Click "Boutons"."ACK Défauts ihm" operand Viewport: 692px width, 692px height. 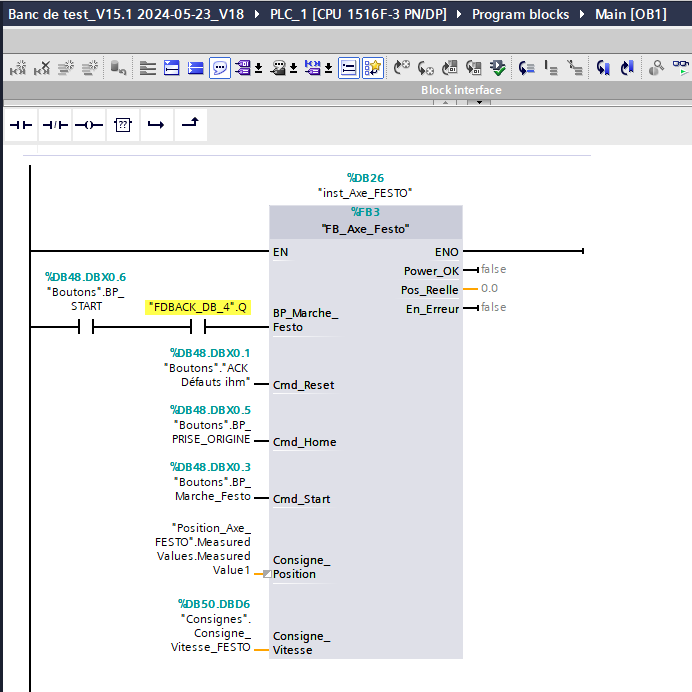coord(207,368)
